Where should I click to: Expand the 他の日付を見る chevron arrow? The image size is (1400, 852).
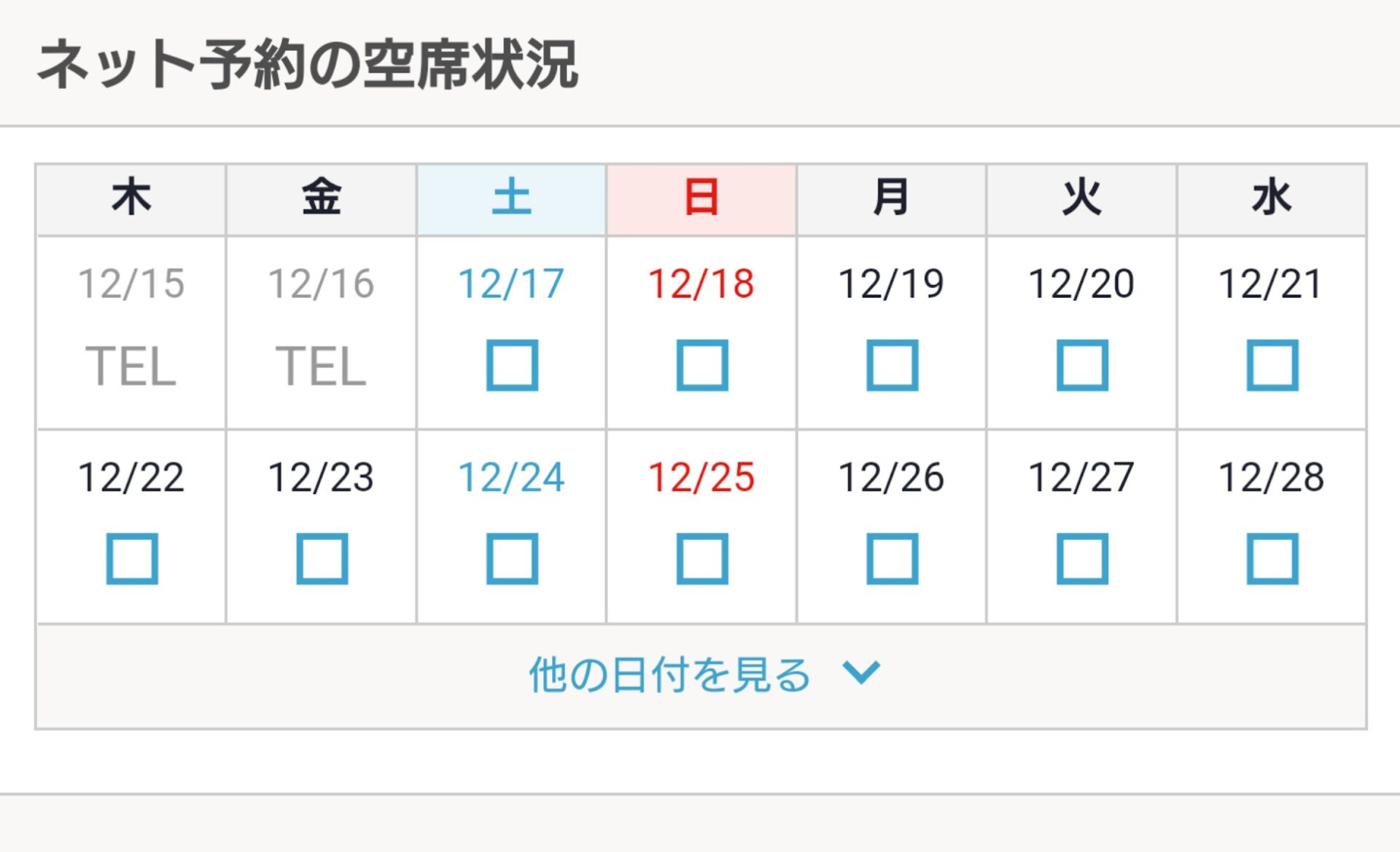pyautogui.click(x=861, y=672)
